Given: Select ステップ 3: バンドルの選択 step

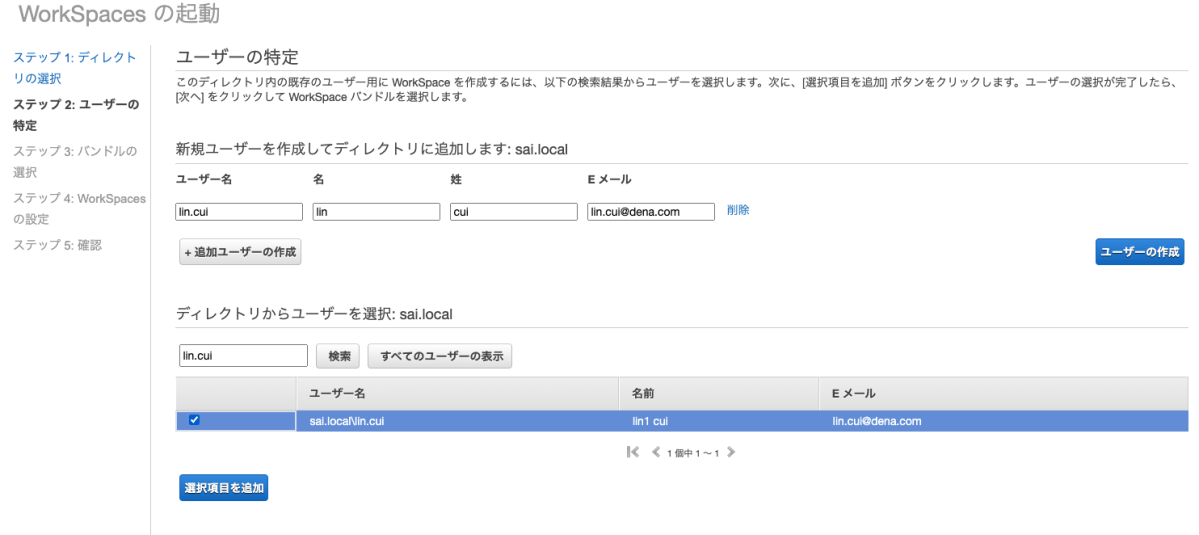Looking at the screenshot, I should tap(75, 161).
